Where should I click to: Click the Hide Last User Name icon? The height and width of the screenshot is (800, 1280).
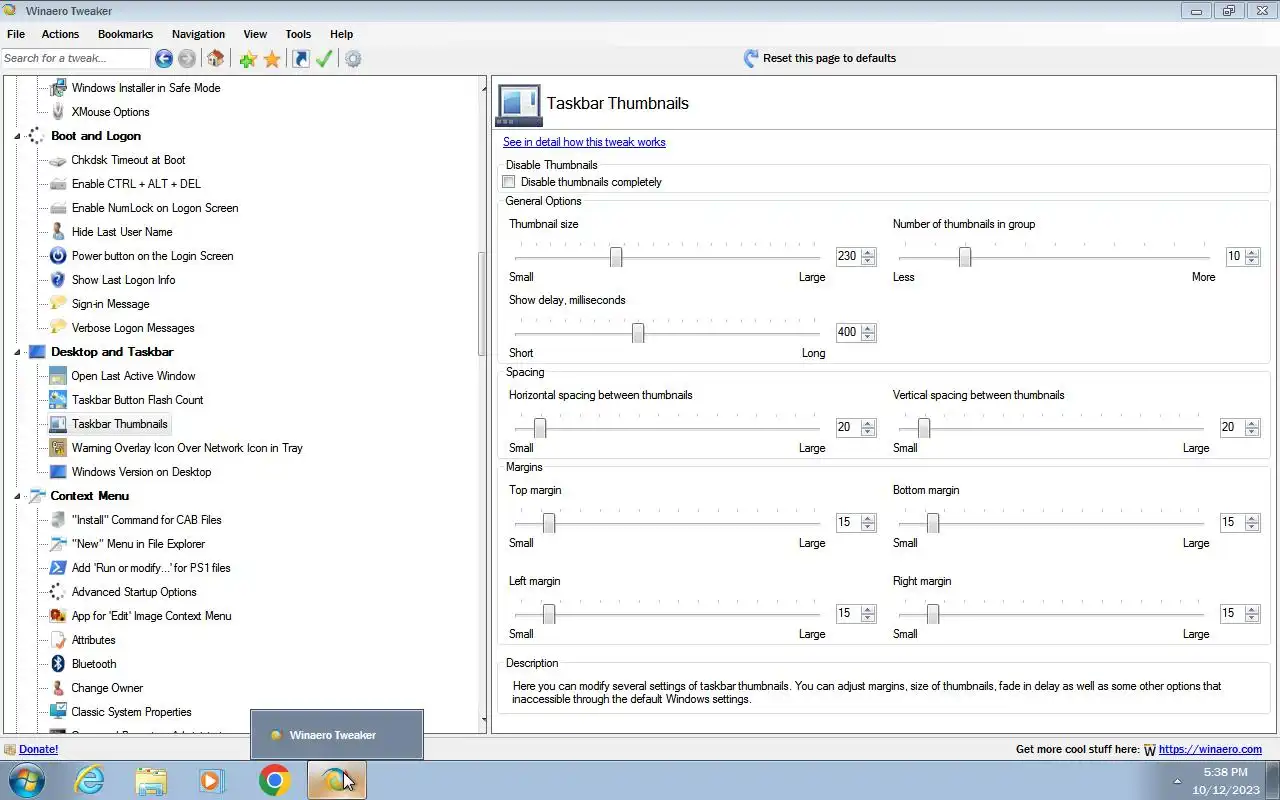coord(58,232)
